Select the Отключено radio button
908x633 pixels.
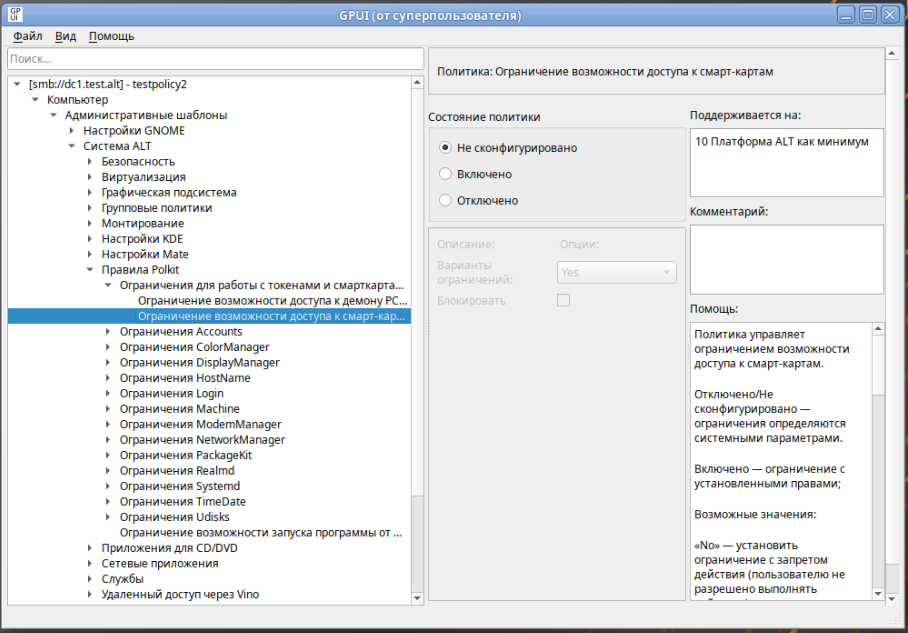pos(445,200)
